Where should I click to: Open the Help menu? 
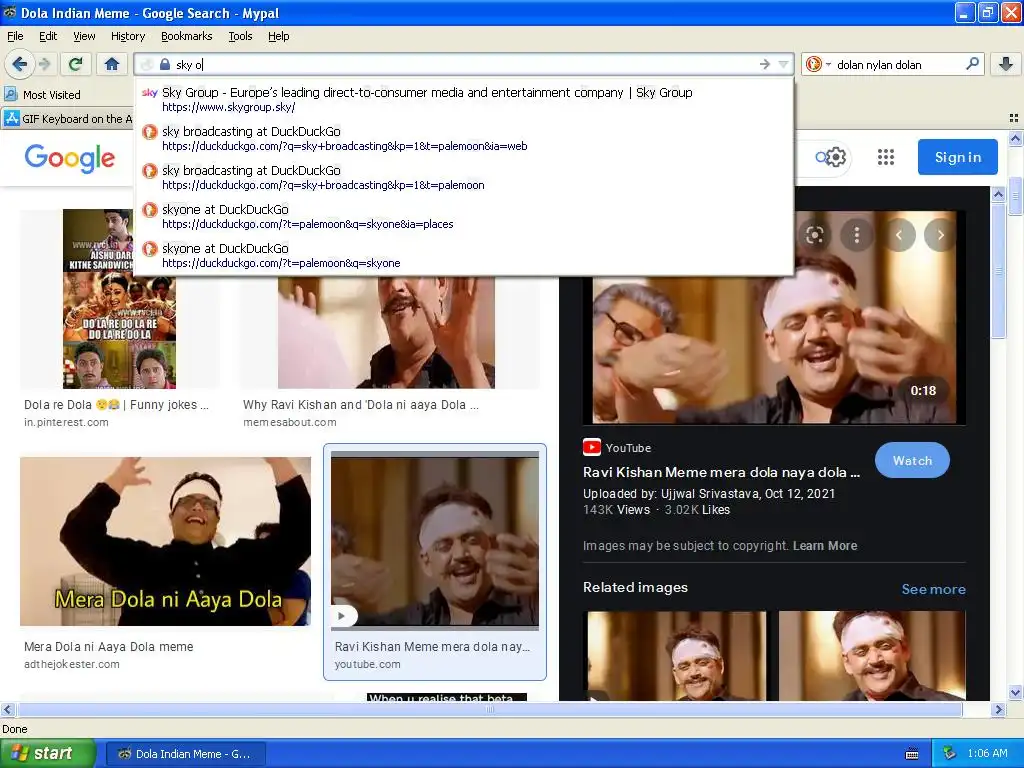pyautogui.click(x=278, y=36)
